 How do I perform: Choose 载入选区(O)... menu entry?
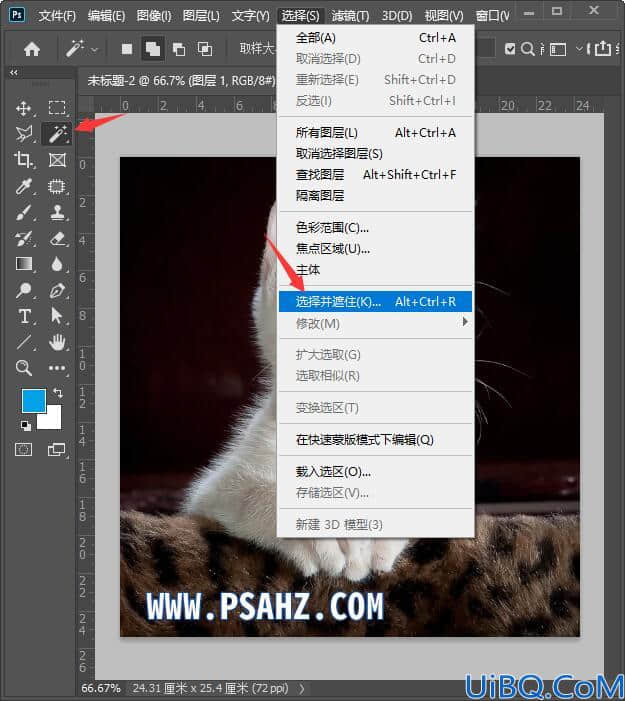pos(376,472)
